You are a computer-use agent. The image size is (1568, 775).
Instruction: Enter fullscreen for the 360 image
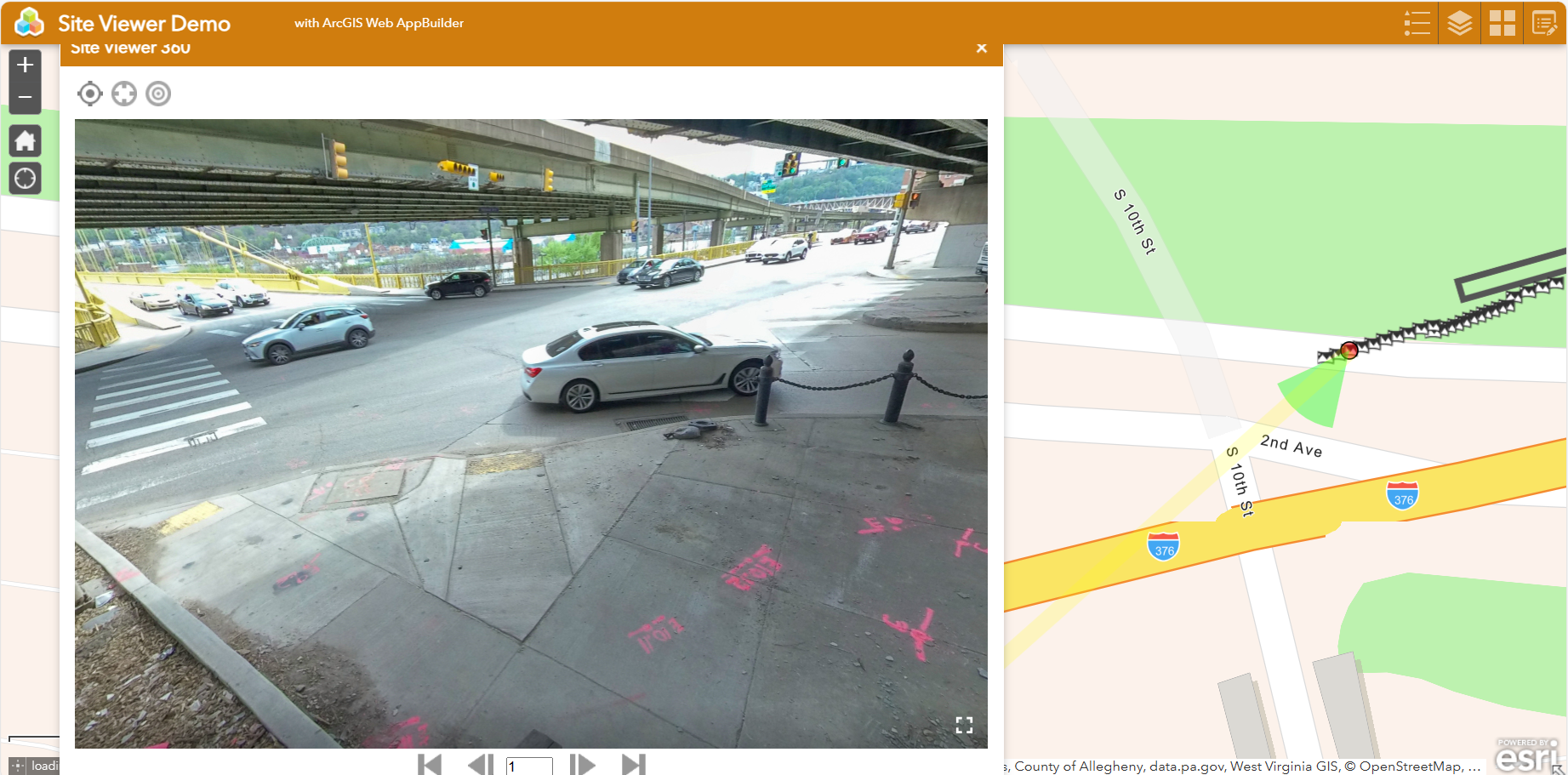964,725
